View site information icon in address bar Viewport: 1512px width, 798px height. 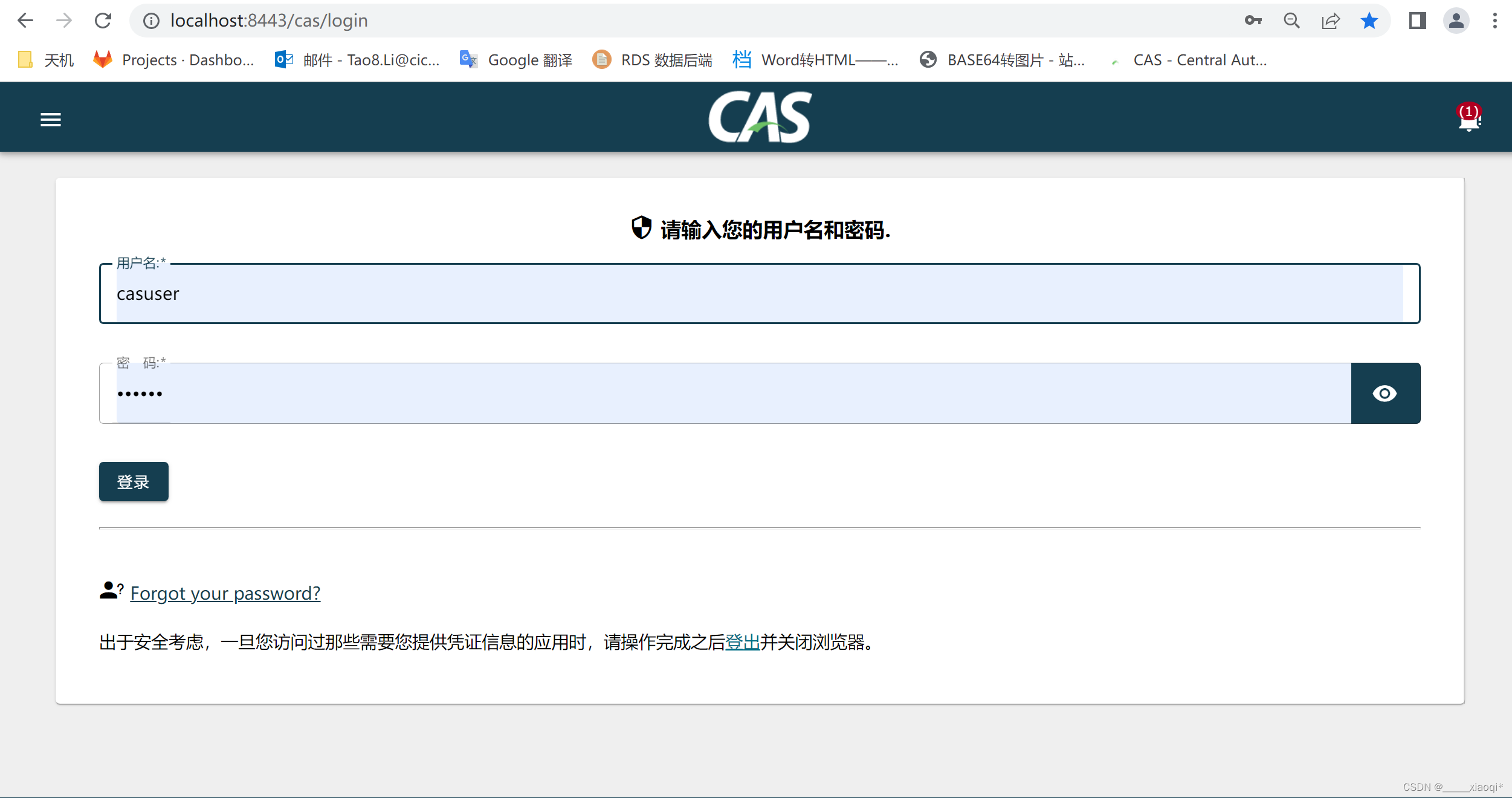click(x=151, y=21)
